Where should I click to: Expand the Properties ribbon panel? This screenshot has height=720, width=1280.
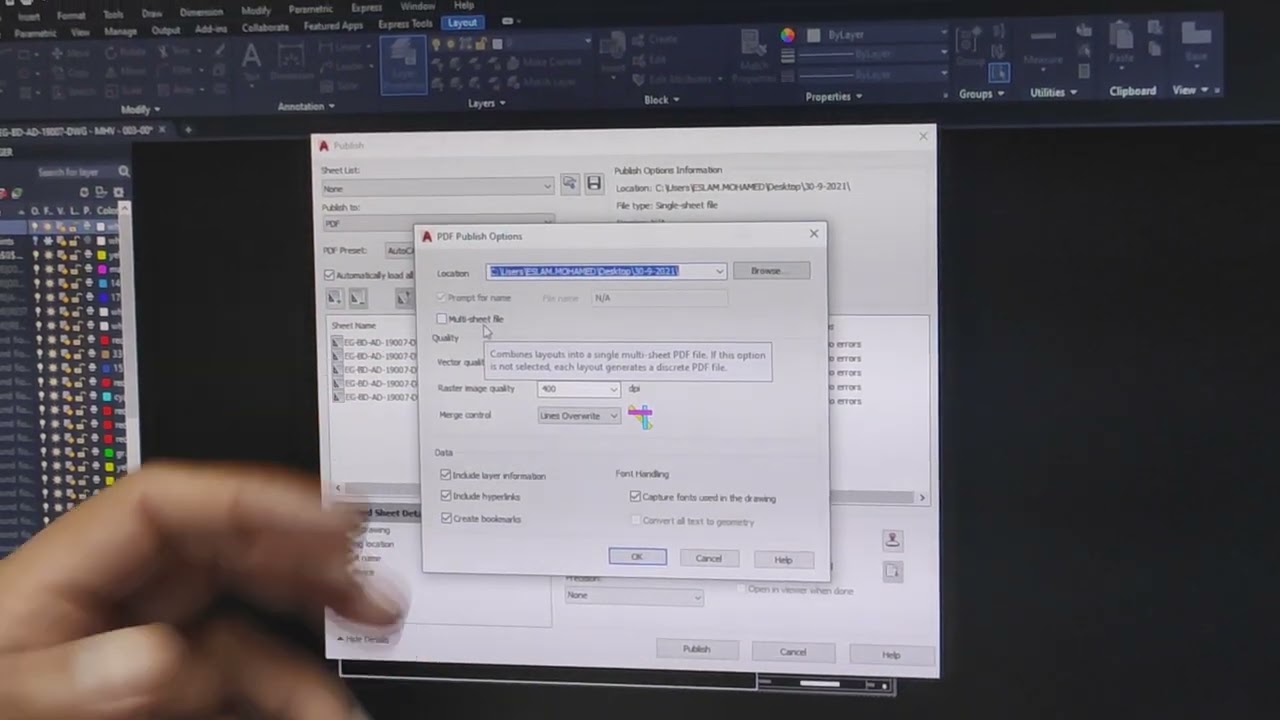833,97
